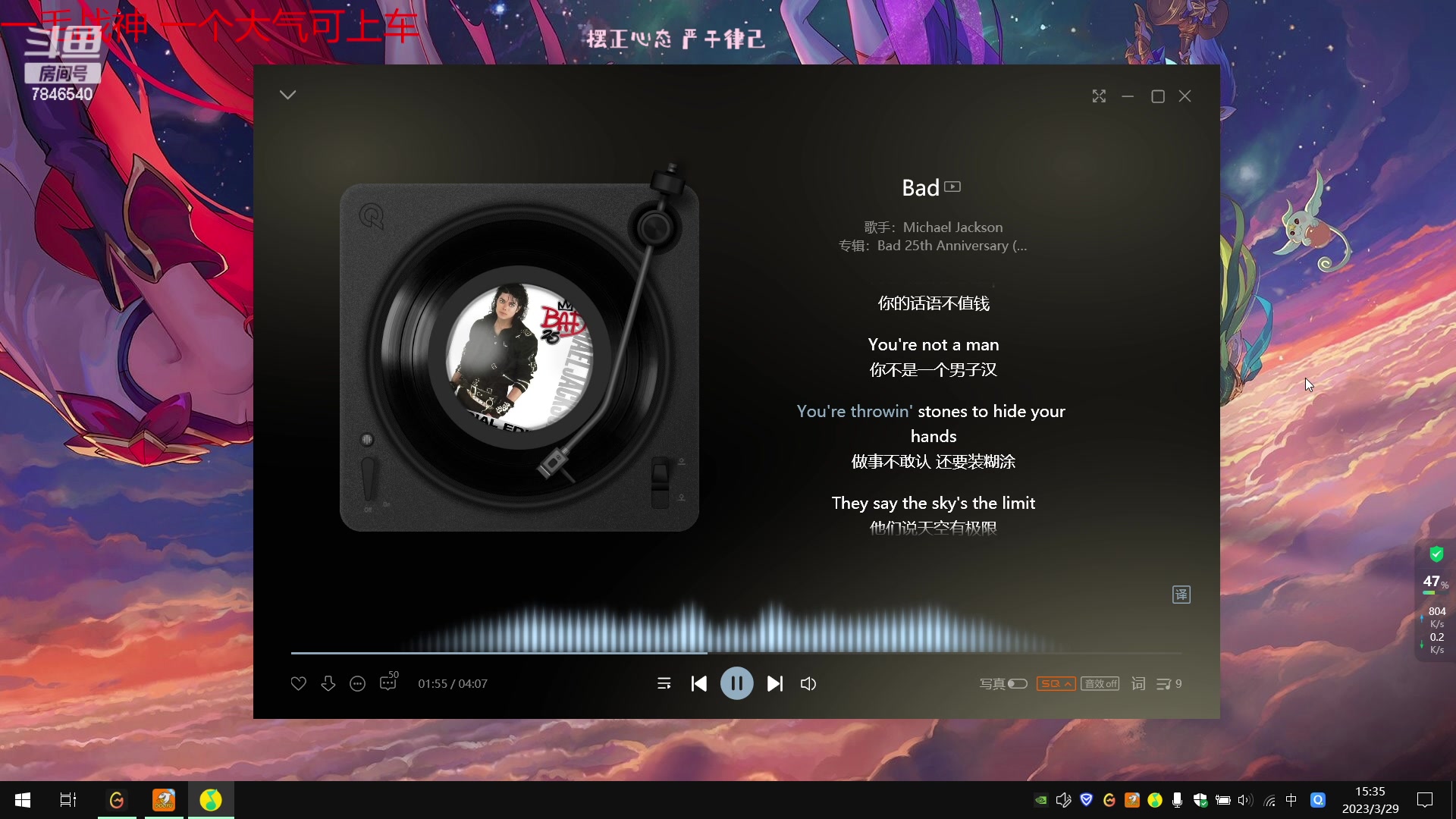Like the song with the heart icon
This screenshot has height=819, width=1456.
click(299, 684)
